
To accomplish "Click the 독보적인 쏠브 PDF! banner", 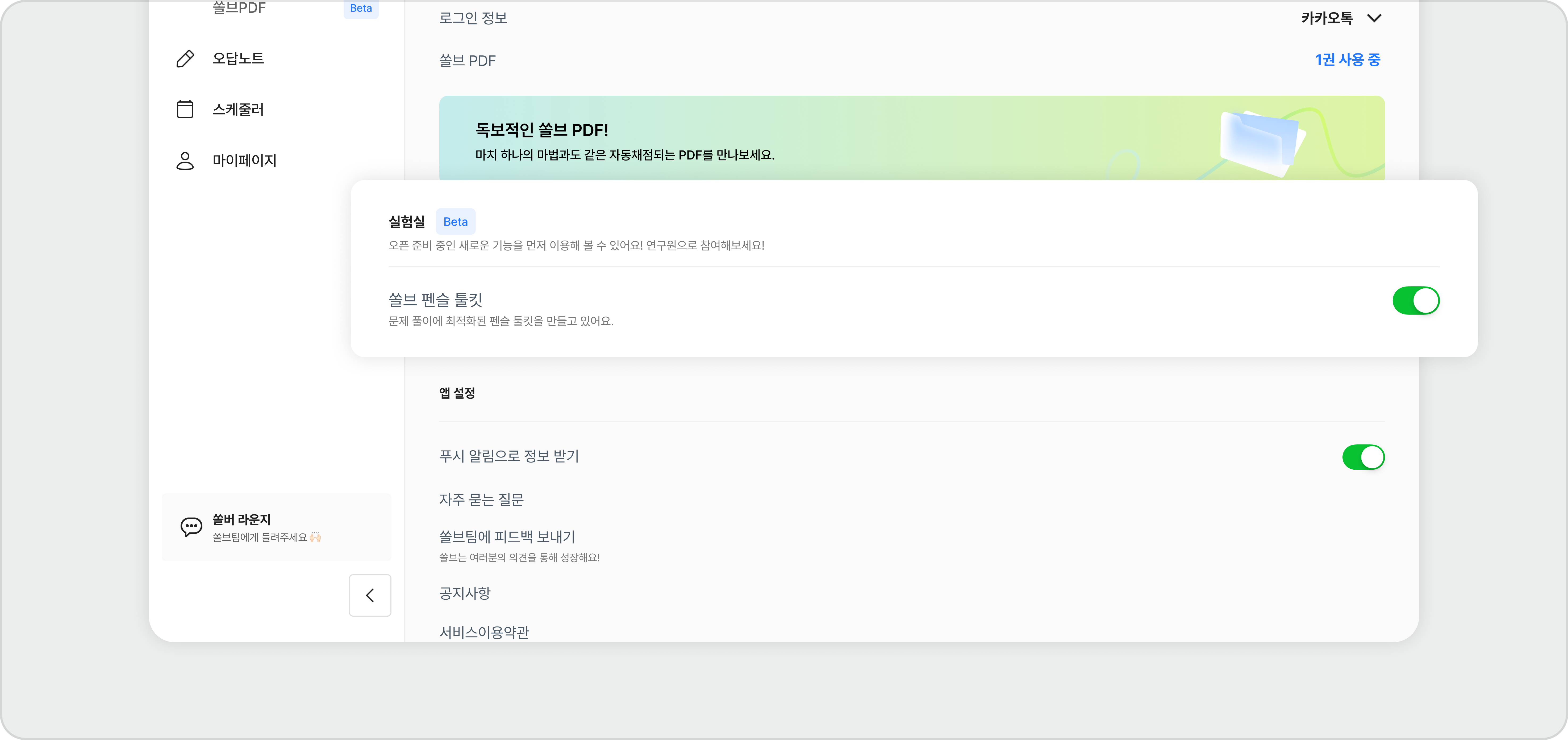I will click(x=912, y=137).
